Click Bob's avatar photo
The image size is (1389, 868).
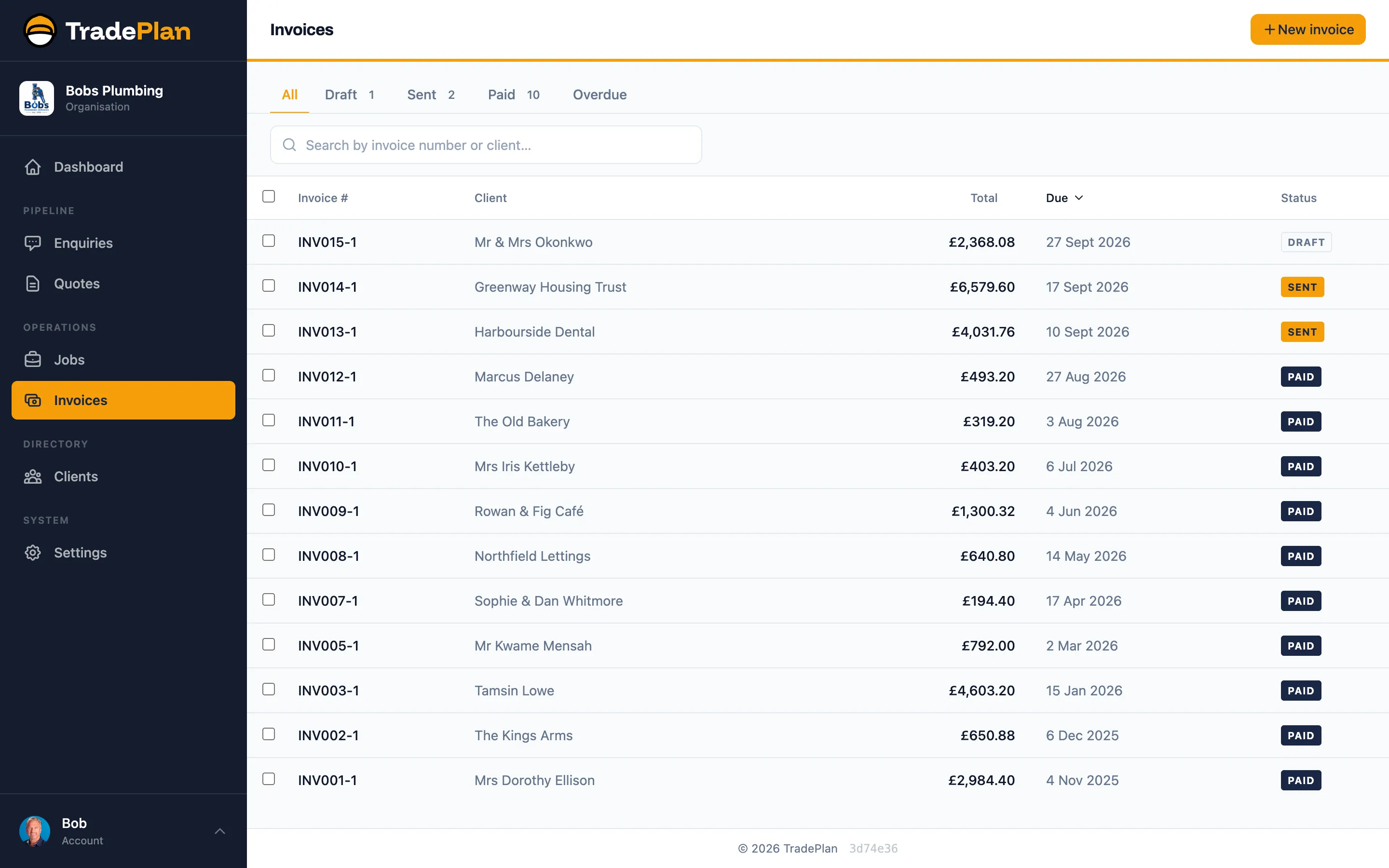click(34, 831)
